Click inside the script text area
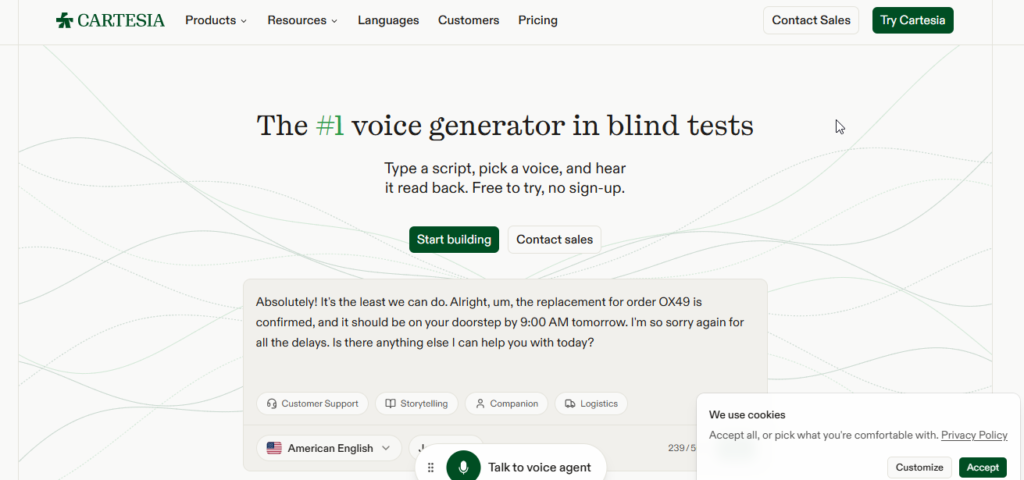 (x=505, y=333)
